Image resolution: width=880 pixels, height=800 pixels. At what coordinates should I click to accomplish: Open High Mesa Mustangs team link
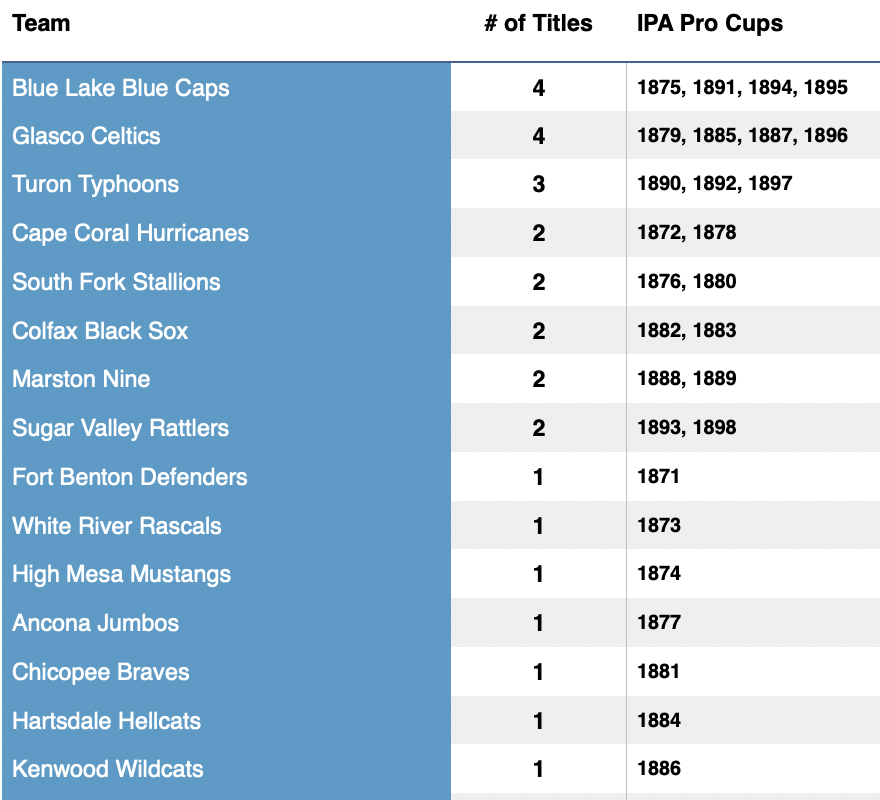click(121, 574)
